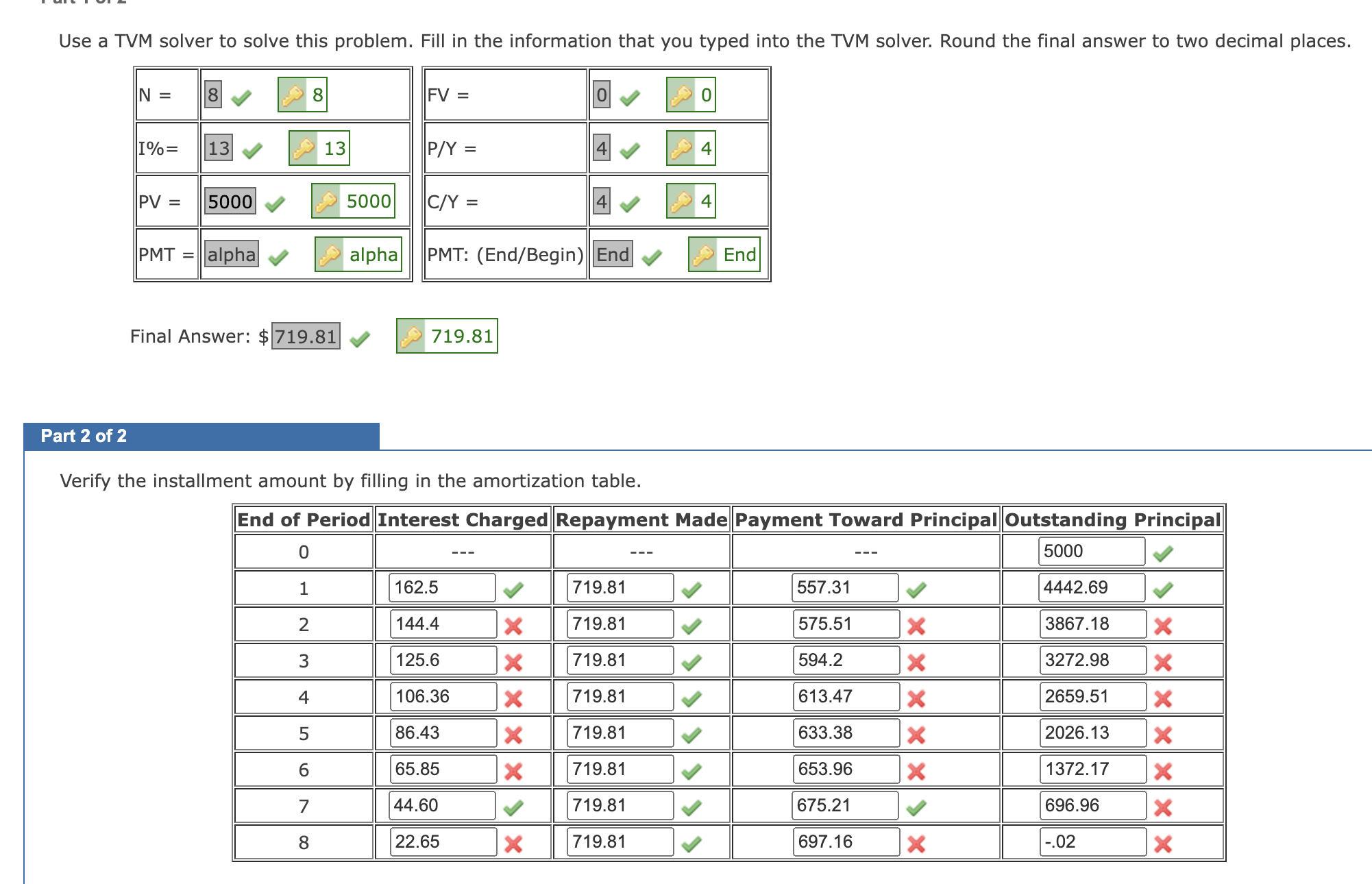Click the green check beside outstanding 4442.69
1372x884 pixels.
tap(1163, 589)
